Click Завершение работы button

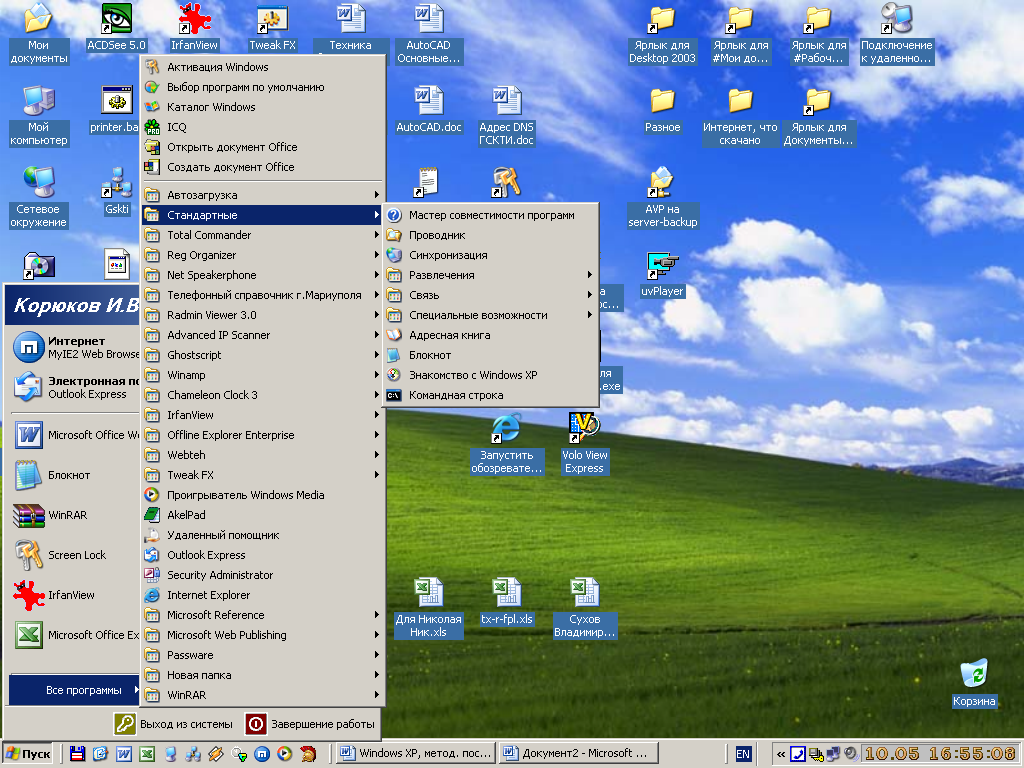(310, 724)
